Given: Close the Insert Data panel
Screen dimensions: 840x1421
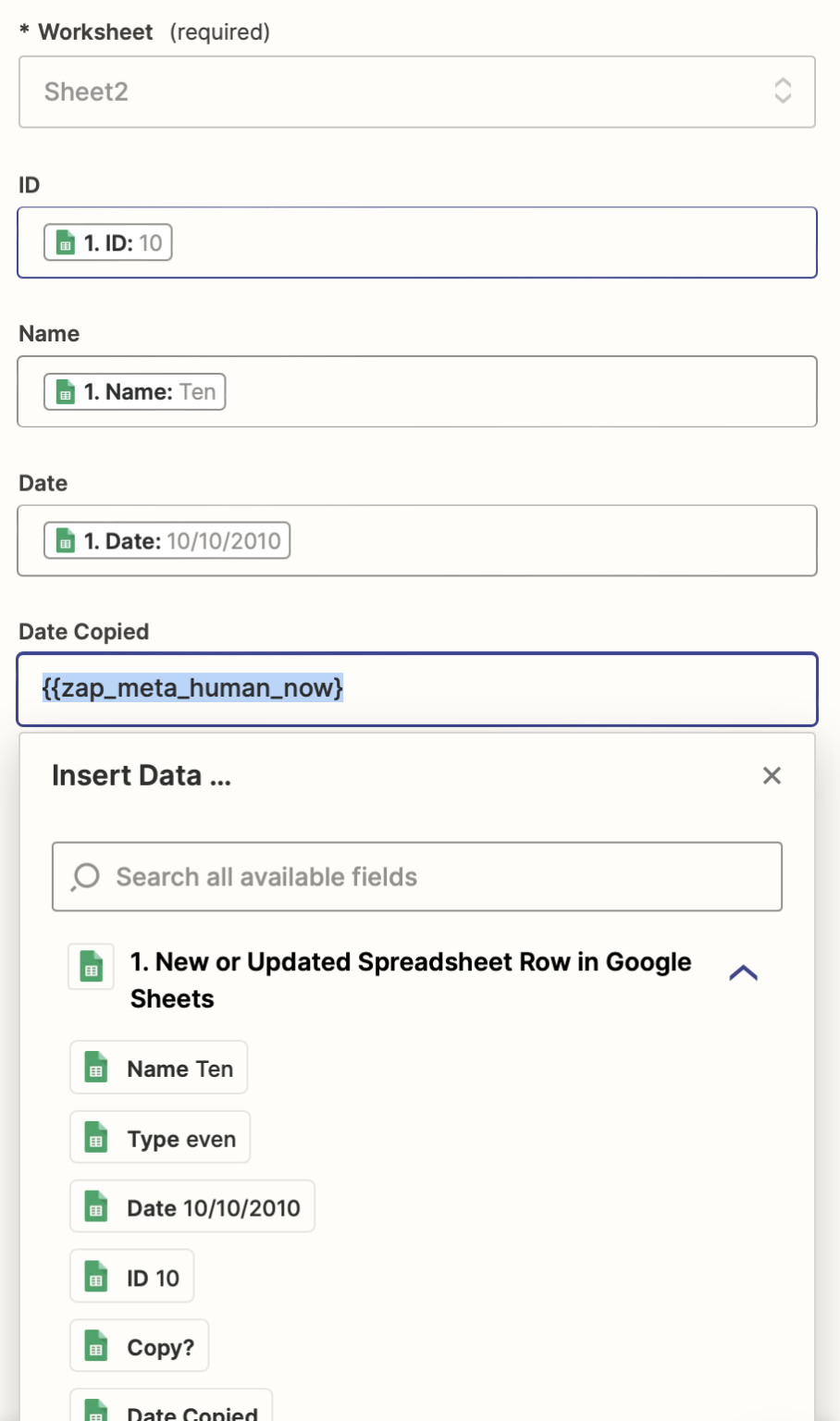Looking at the screenshot, I should coord(772,775).
